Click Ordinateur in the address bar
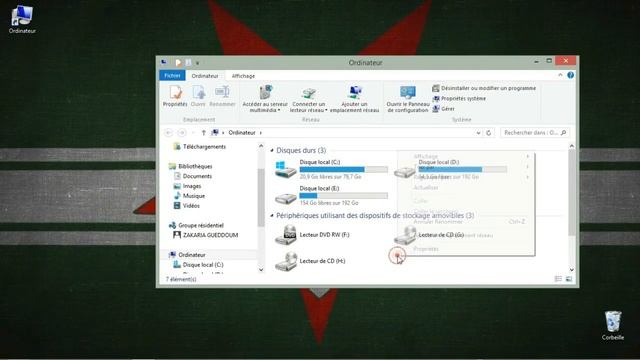The image size is (640, 360). pyautogui.click(x=242, y=133)
